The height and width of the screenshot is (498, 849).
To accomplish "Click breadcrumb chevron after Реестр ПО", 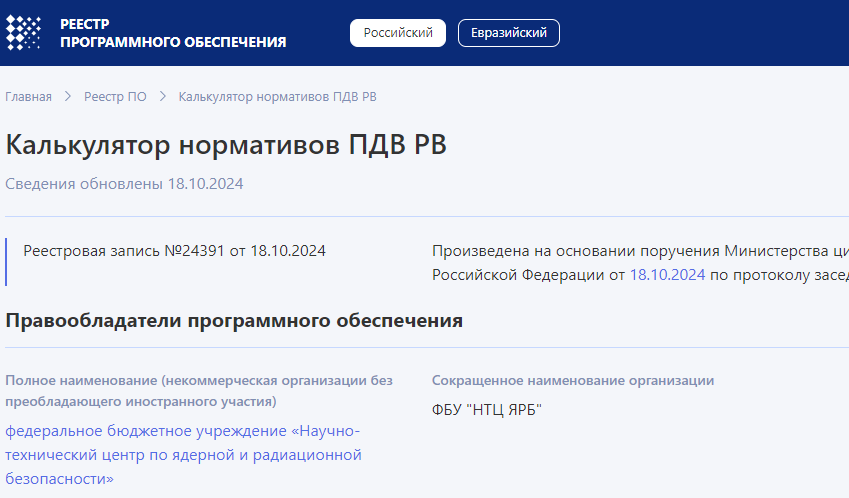I will (x=163, y=97).
